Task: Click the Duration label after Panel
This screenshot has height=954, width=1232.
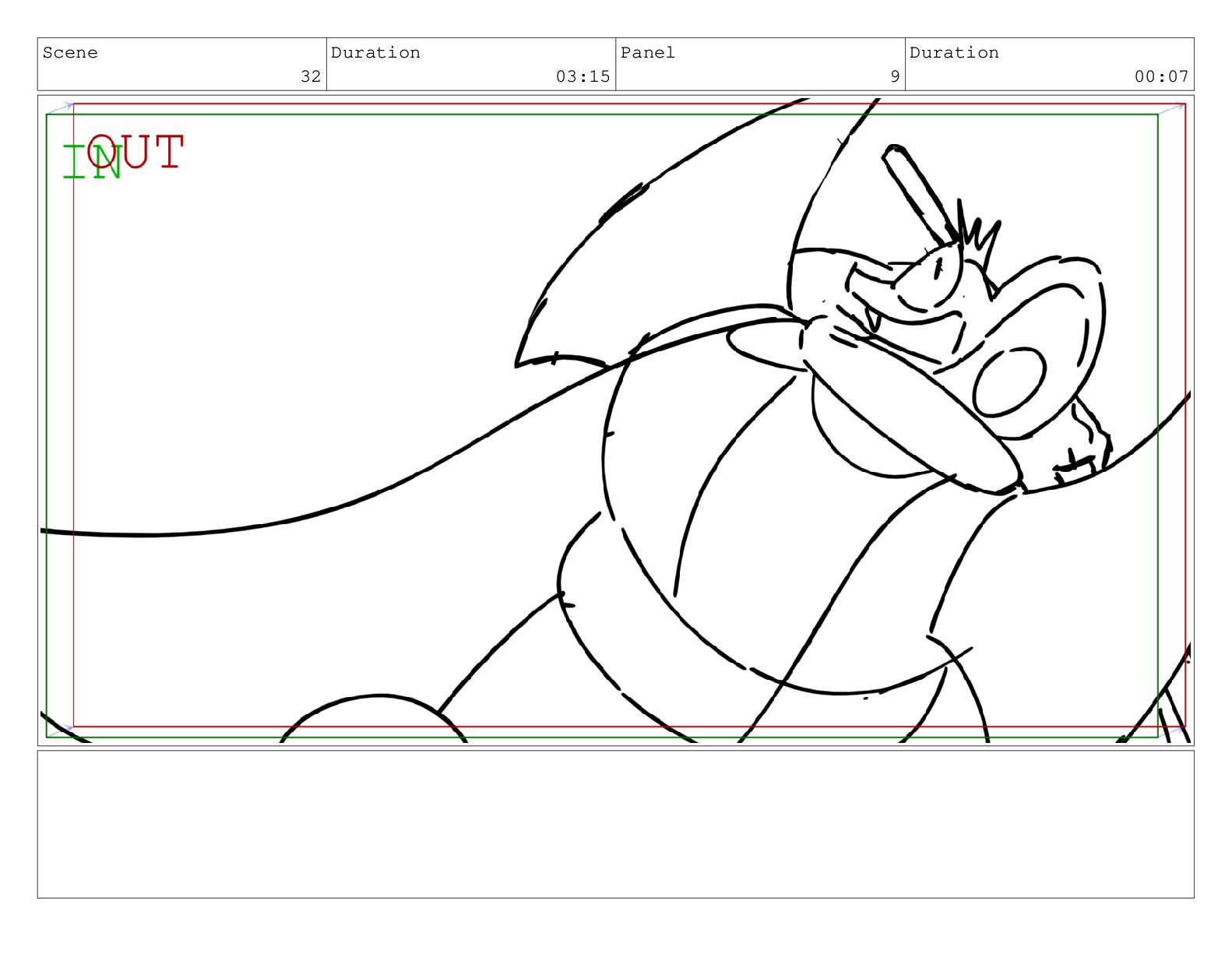Action: (954, 53)
